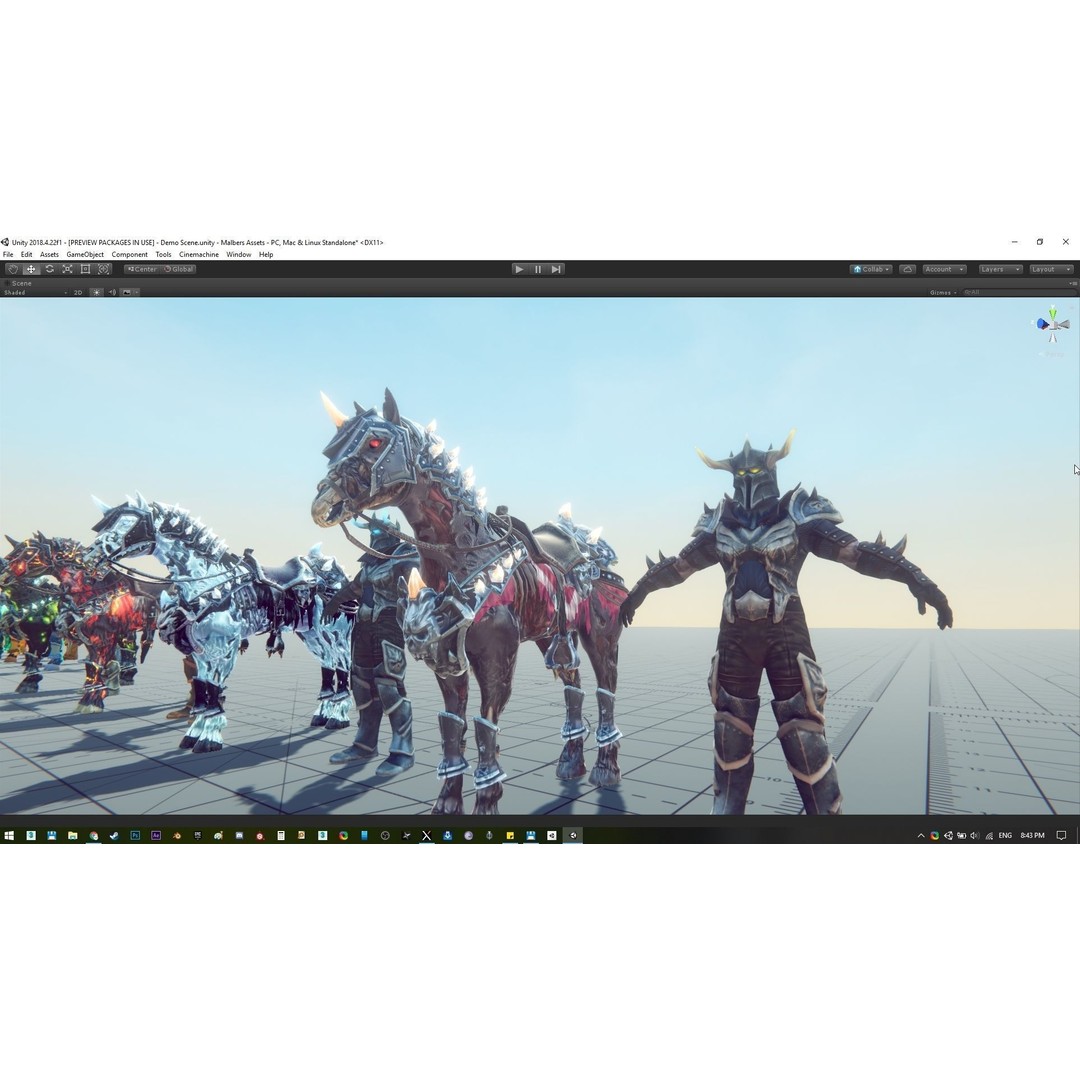Open the File menu
1080x1080 pixels.
(x=8, y=255)
